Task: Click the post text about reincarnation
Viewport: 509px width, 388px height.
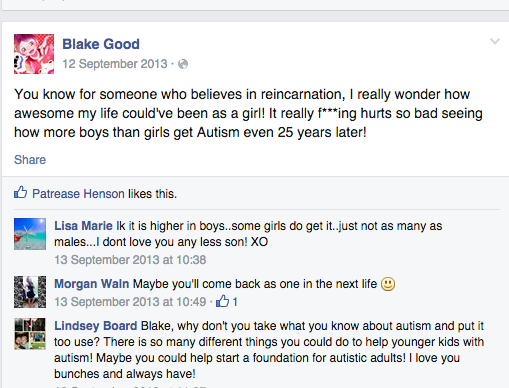Action: (x=248, y=113)
